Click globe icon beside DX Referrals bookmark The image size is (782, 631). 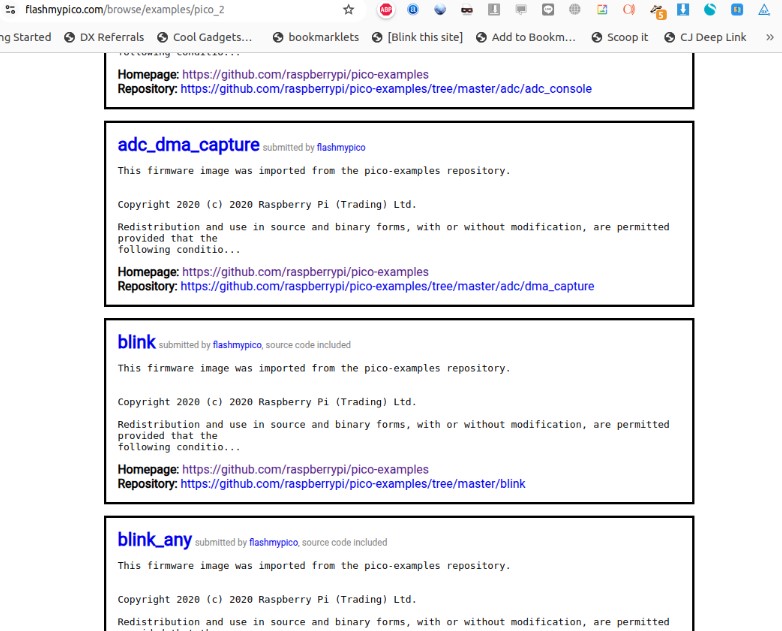tap(70, 37)
